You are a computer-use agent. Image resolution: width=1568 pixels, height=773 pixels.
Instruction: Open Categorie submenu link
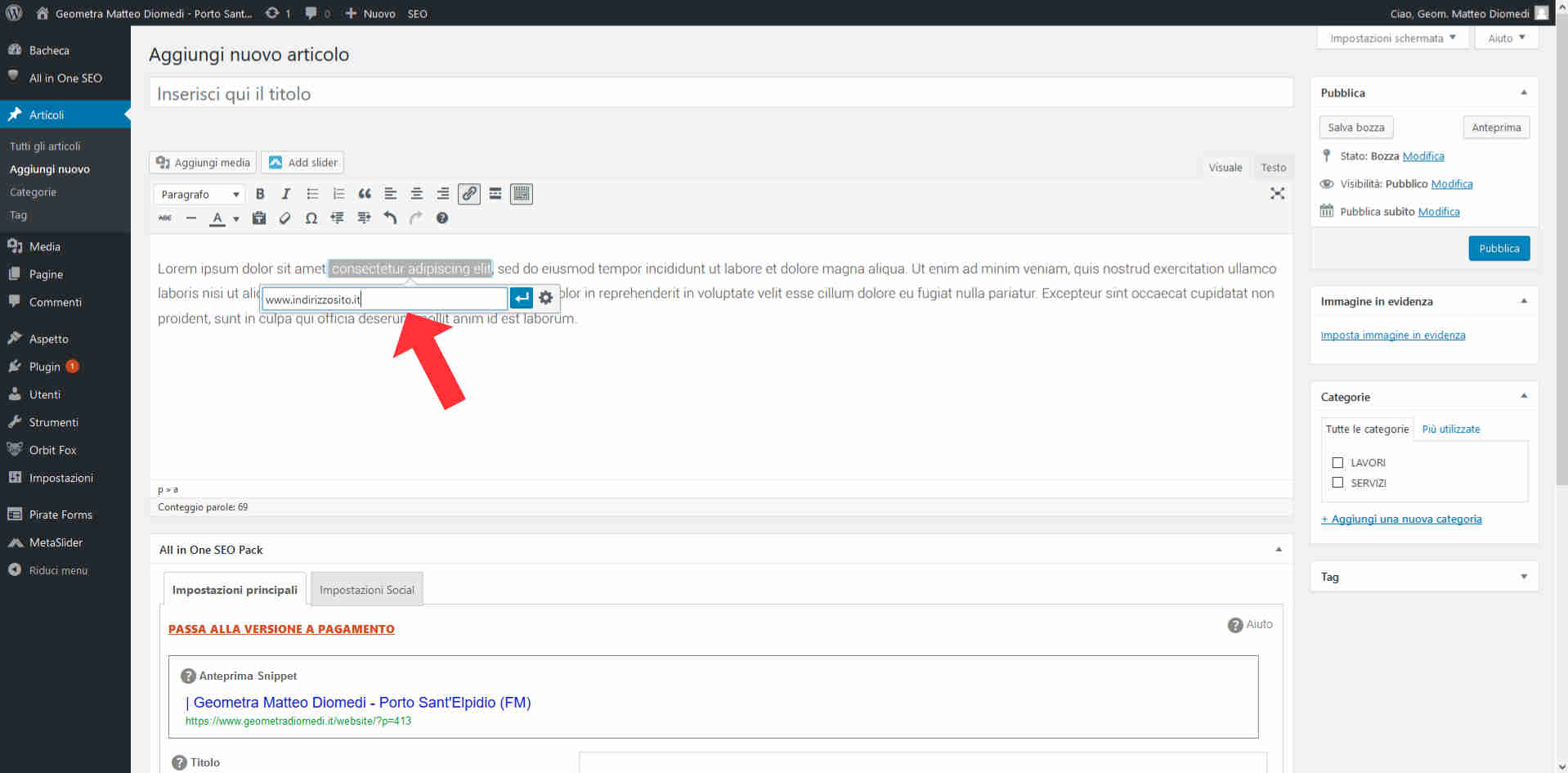click(33, 192)
